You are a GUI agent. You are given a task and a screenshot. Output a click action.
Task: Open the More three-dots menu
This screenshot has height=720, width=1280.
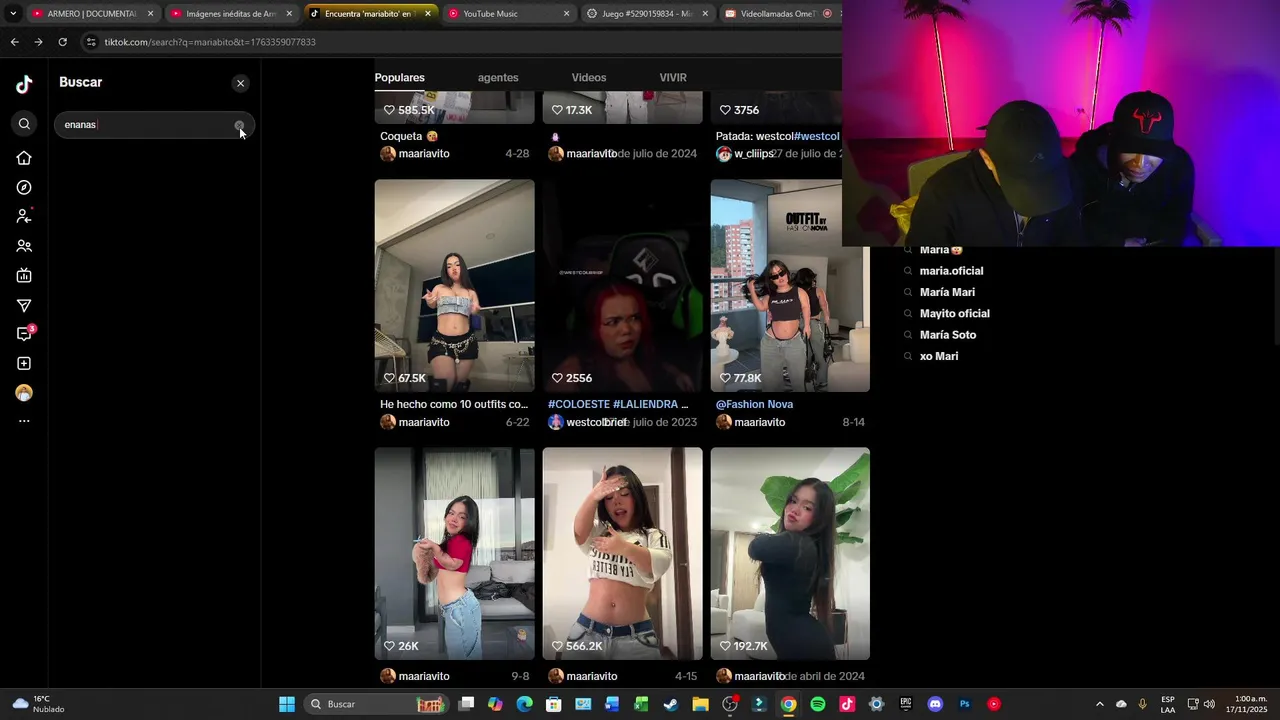click(24, 421)
